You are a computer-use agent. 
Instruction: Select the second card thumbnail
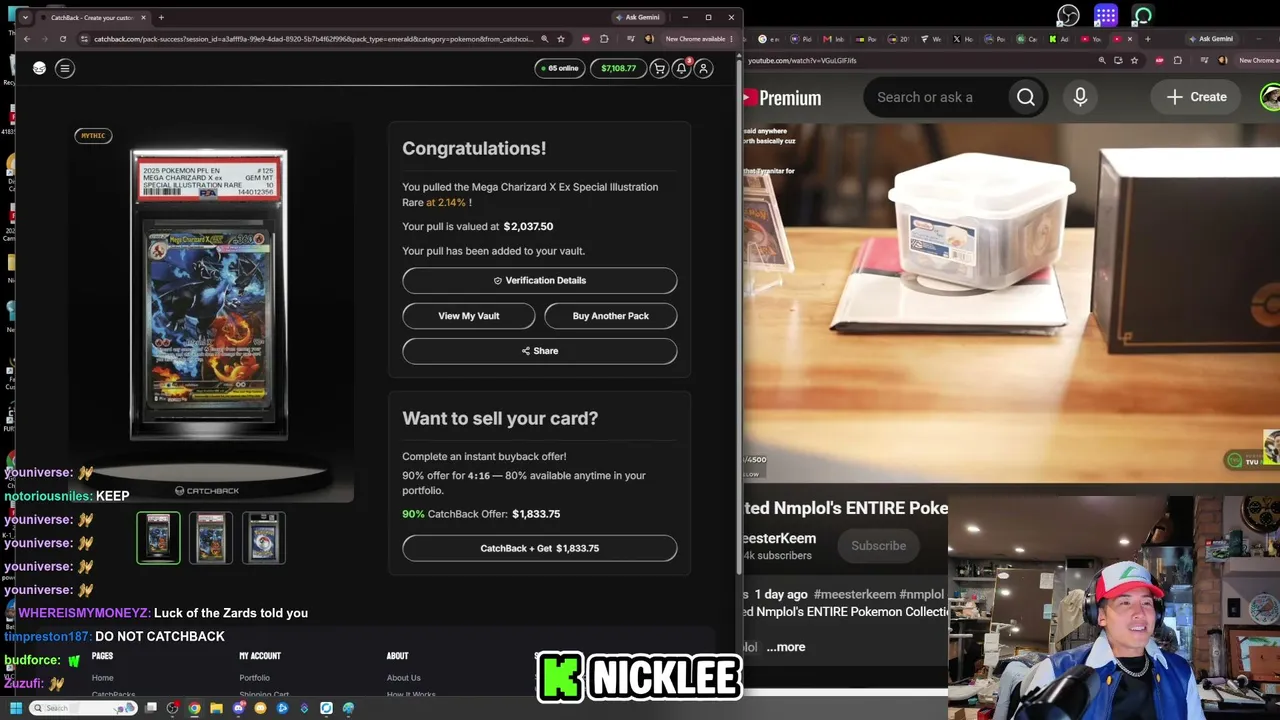tap(211, 538)
